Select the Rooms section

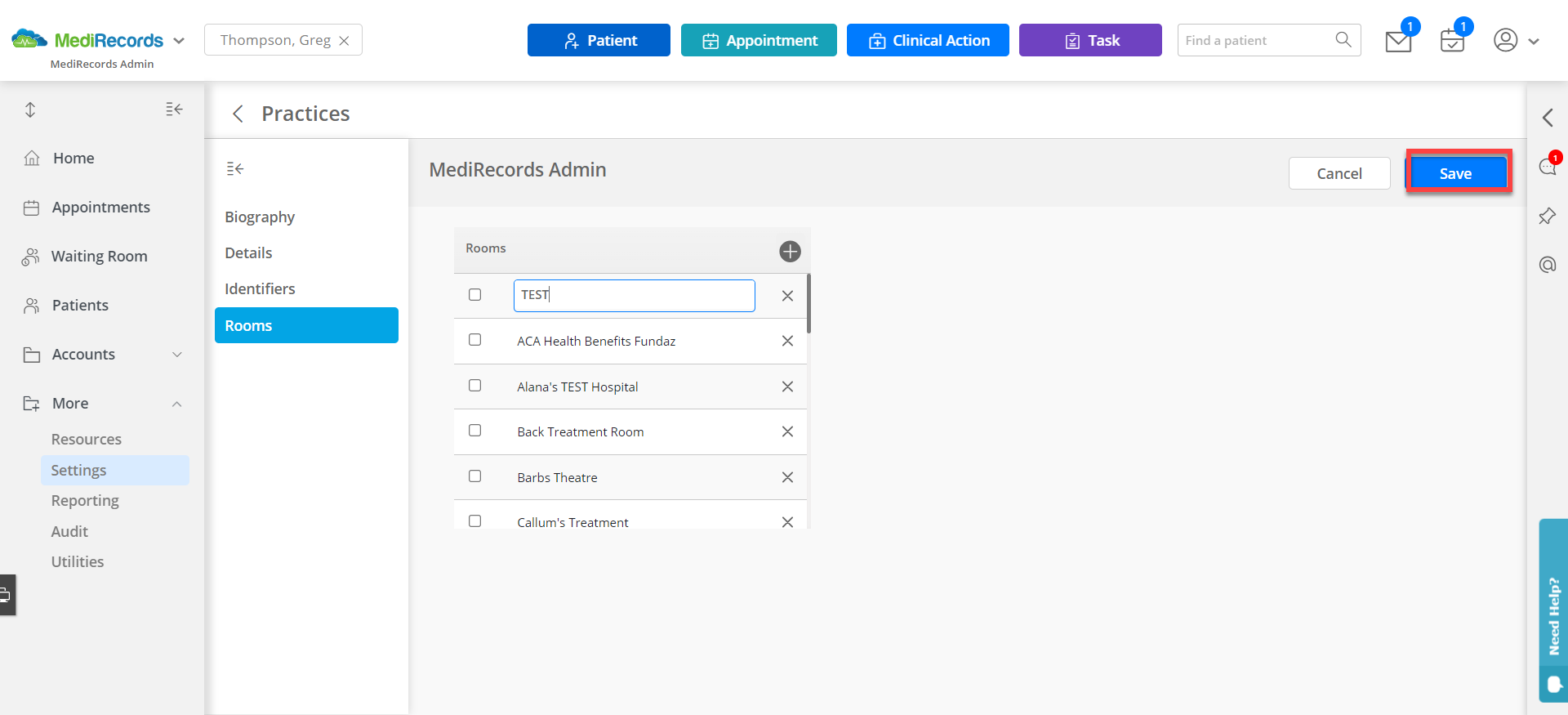pyautogui.click(x=306, y=325)
